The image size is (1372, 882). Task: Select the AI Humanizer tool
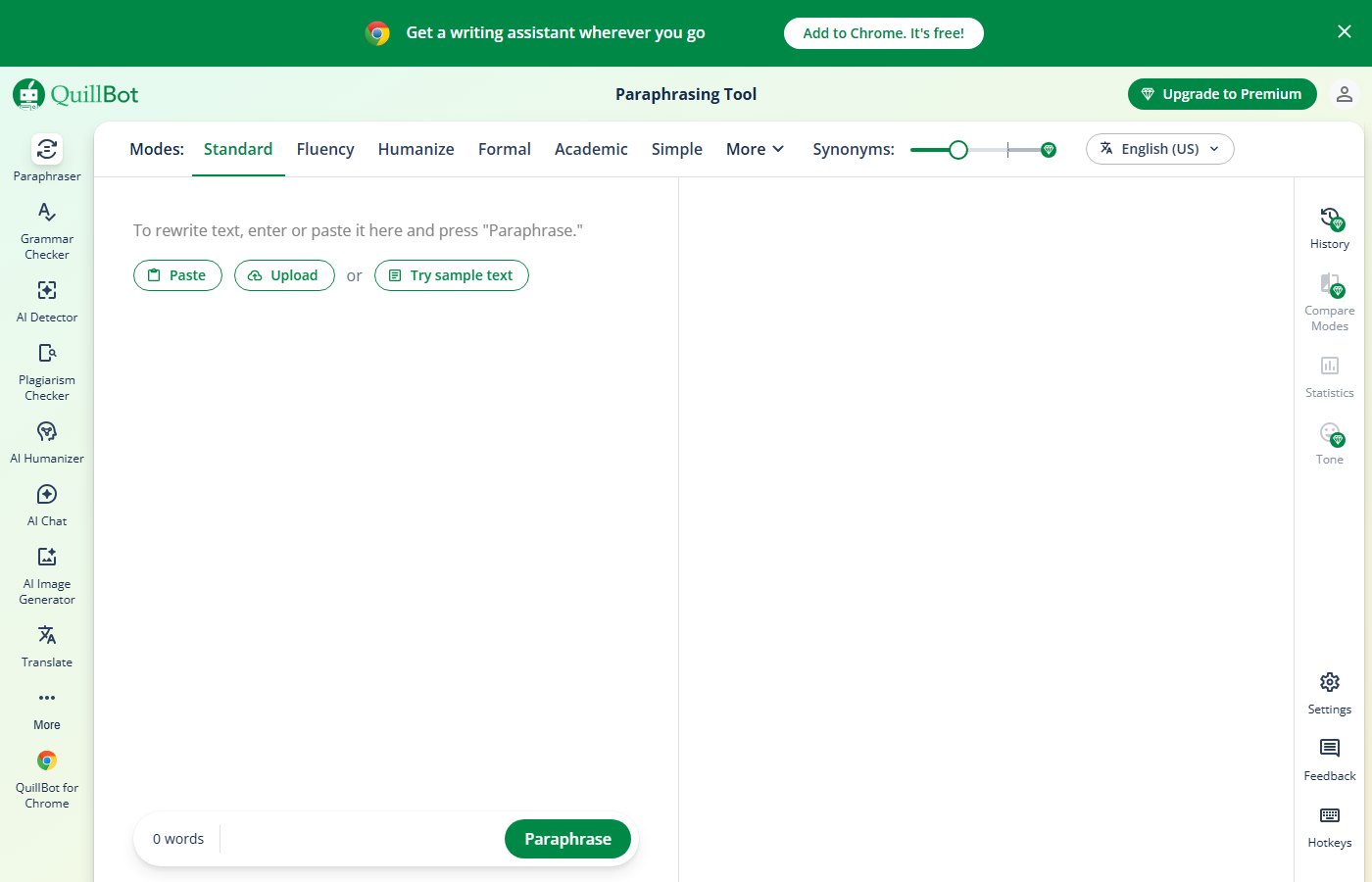[46, 440]
